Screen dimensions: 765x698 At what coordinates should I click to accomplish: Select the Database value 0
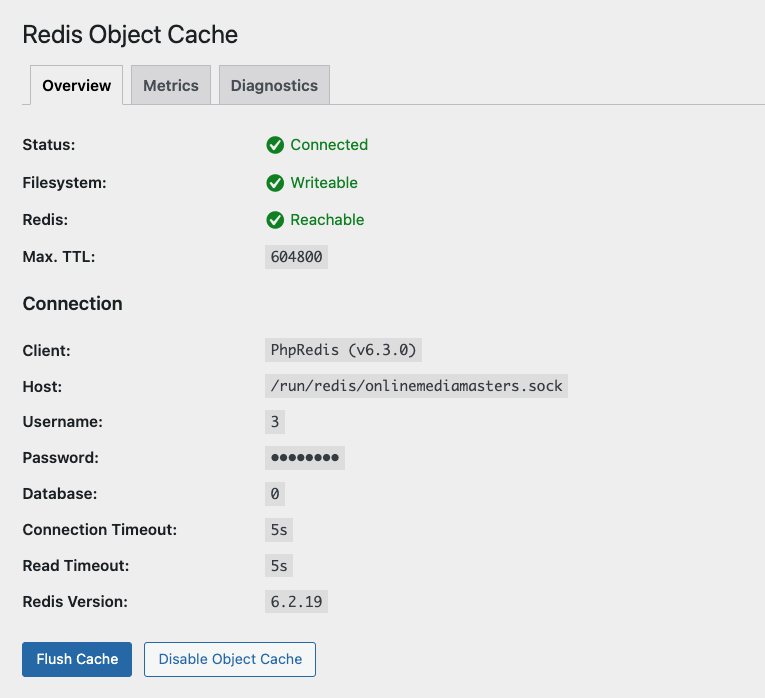coord(275,494)
